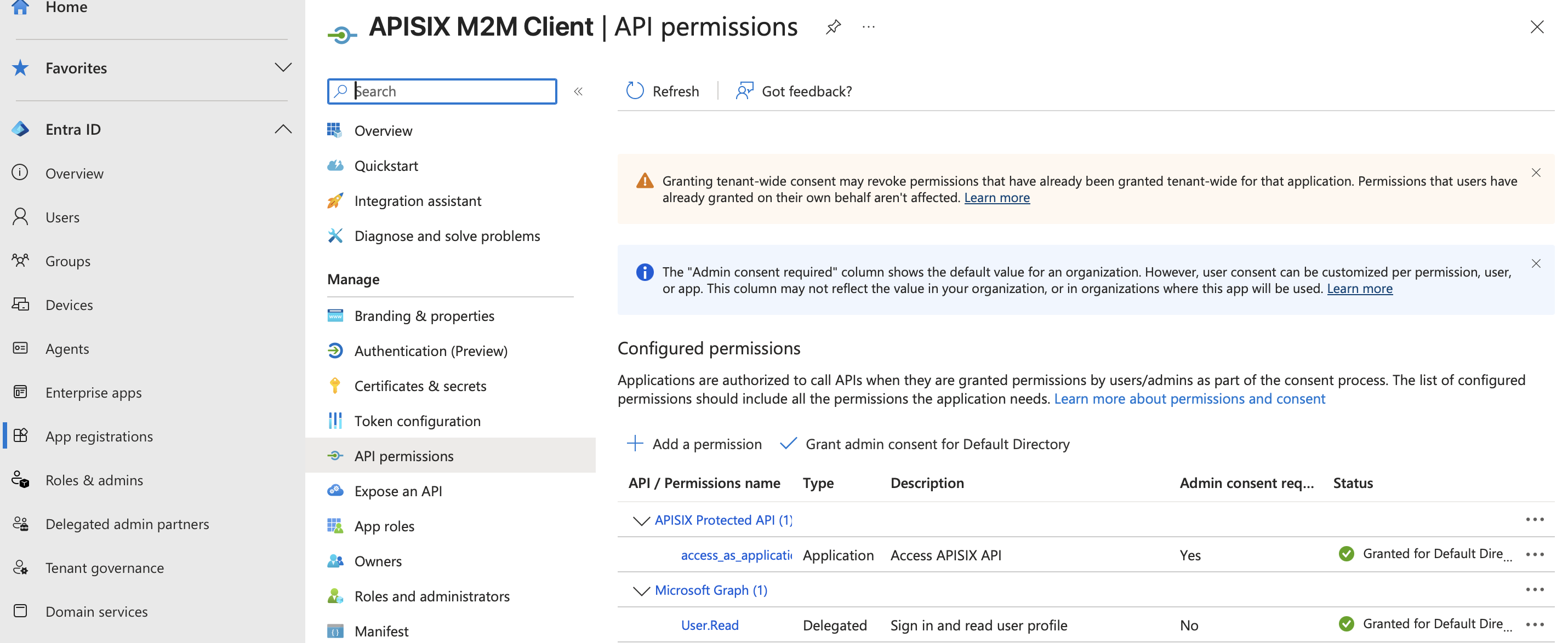The width and height of the screenshot is (1568, 643).
Task: Click the 'Access APISIX API' description cell
Action: click(x=945, y=555)
